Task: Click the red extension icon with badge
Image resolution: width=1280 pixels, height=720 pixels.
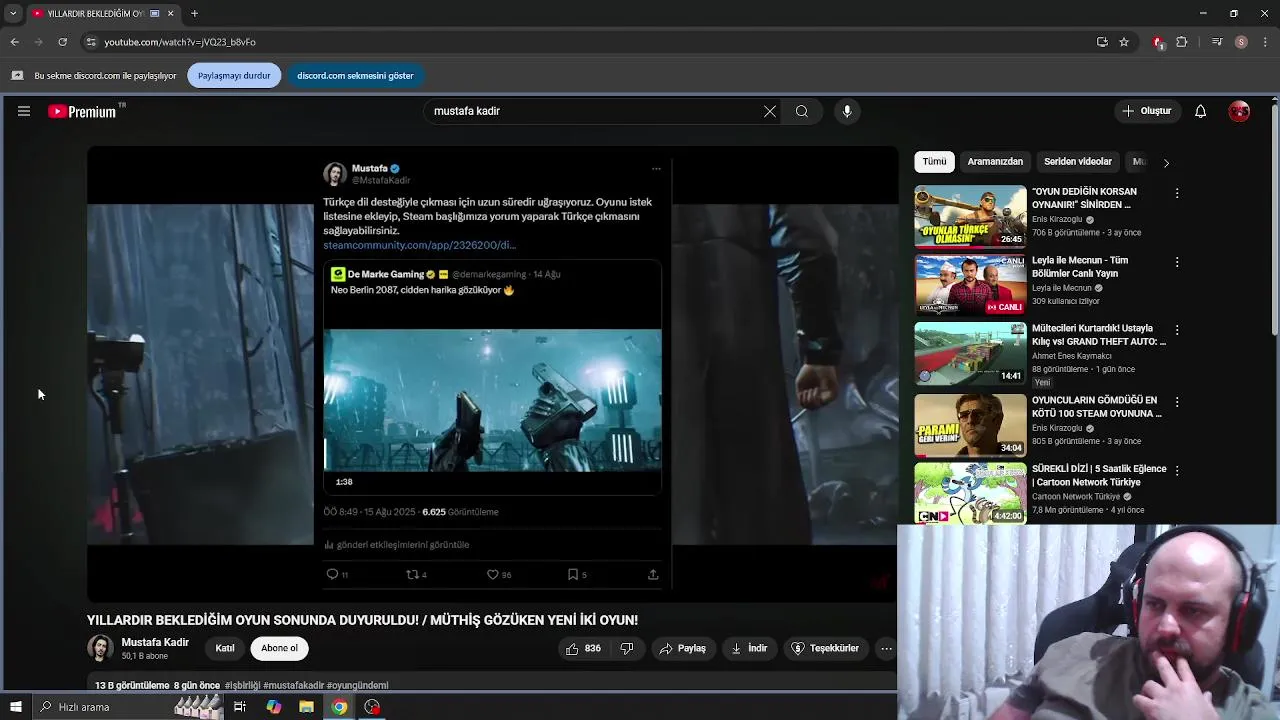Action: pos(1158,42)
